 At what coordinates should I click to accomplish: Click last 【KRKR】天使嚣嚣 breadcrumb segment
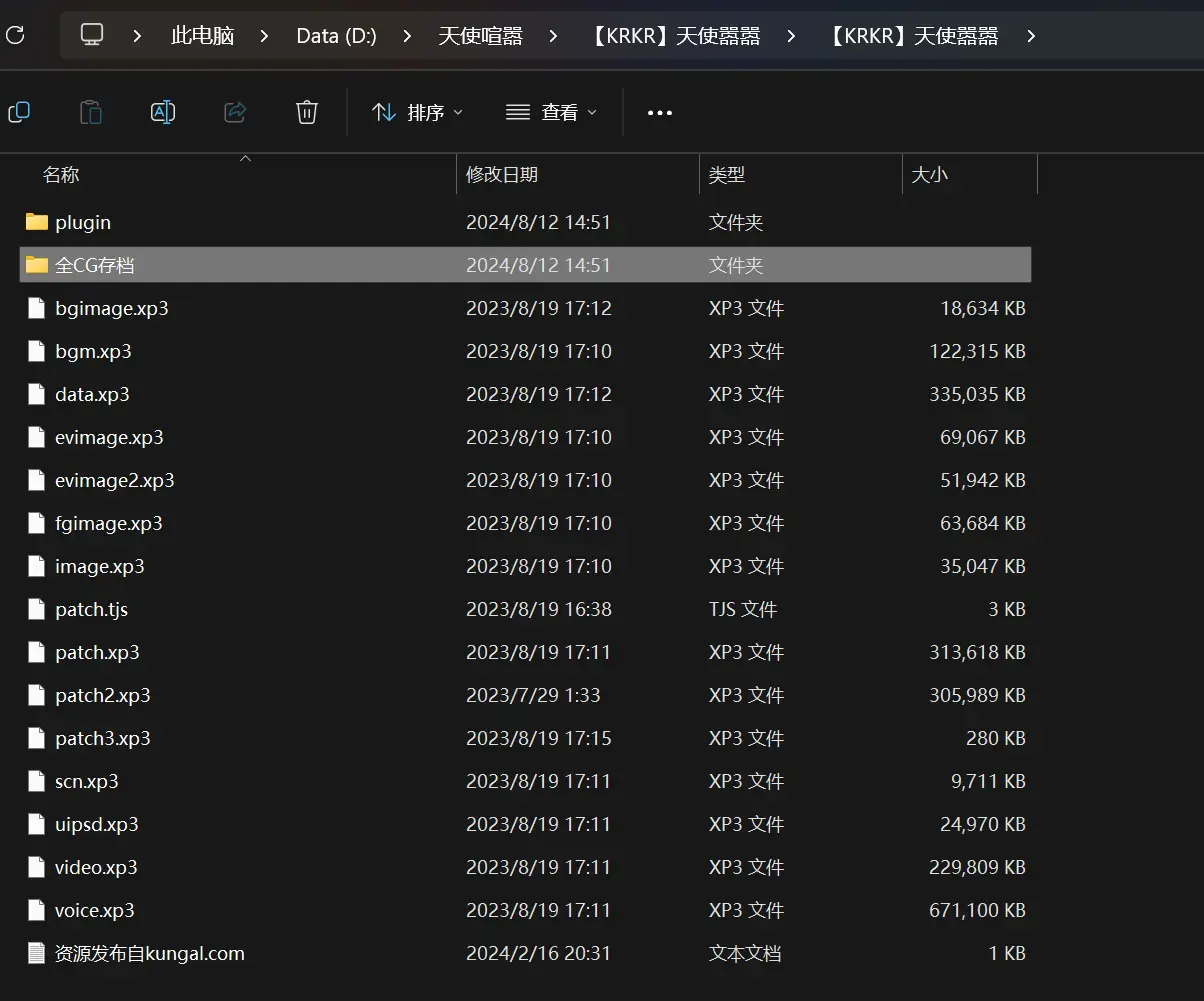913,36
